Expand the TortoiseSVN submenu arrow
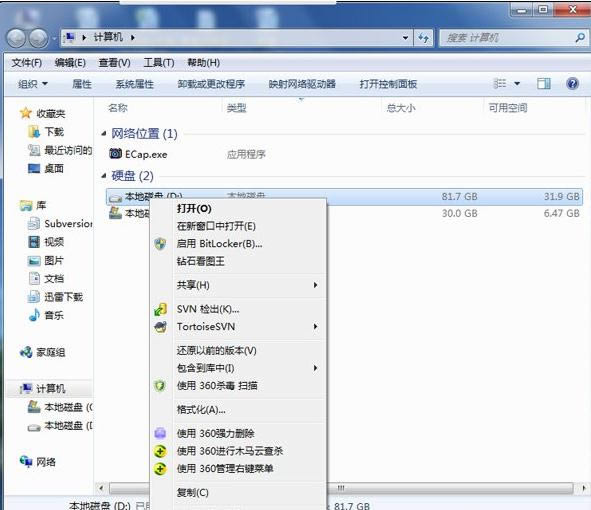591x510 pixels. click(x=315, y=326)
